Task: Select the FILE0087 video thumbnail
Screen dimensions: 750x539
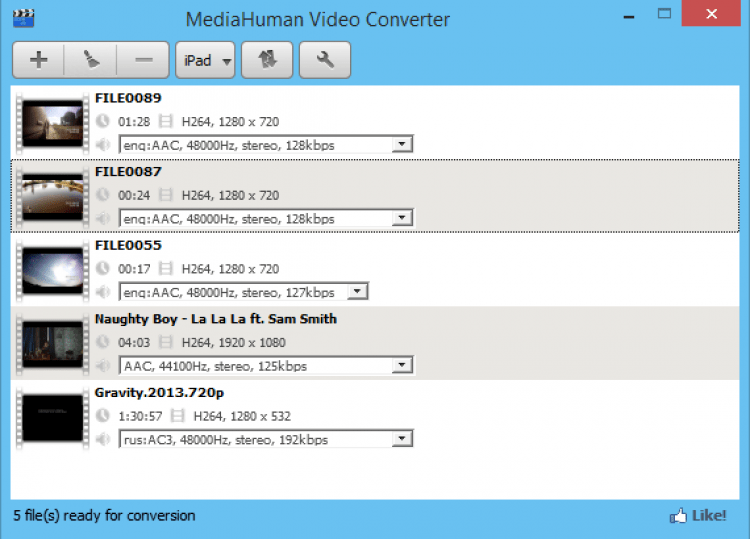Action: (53, 197)
